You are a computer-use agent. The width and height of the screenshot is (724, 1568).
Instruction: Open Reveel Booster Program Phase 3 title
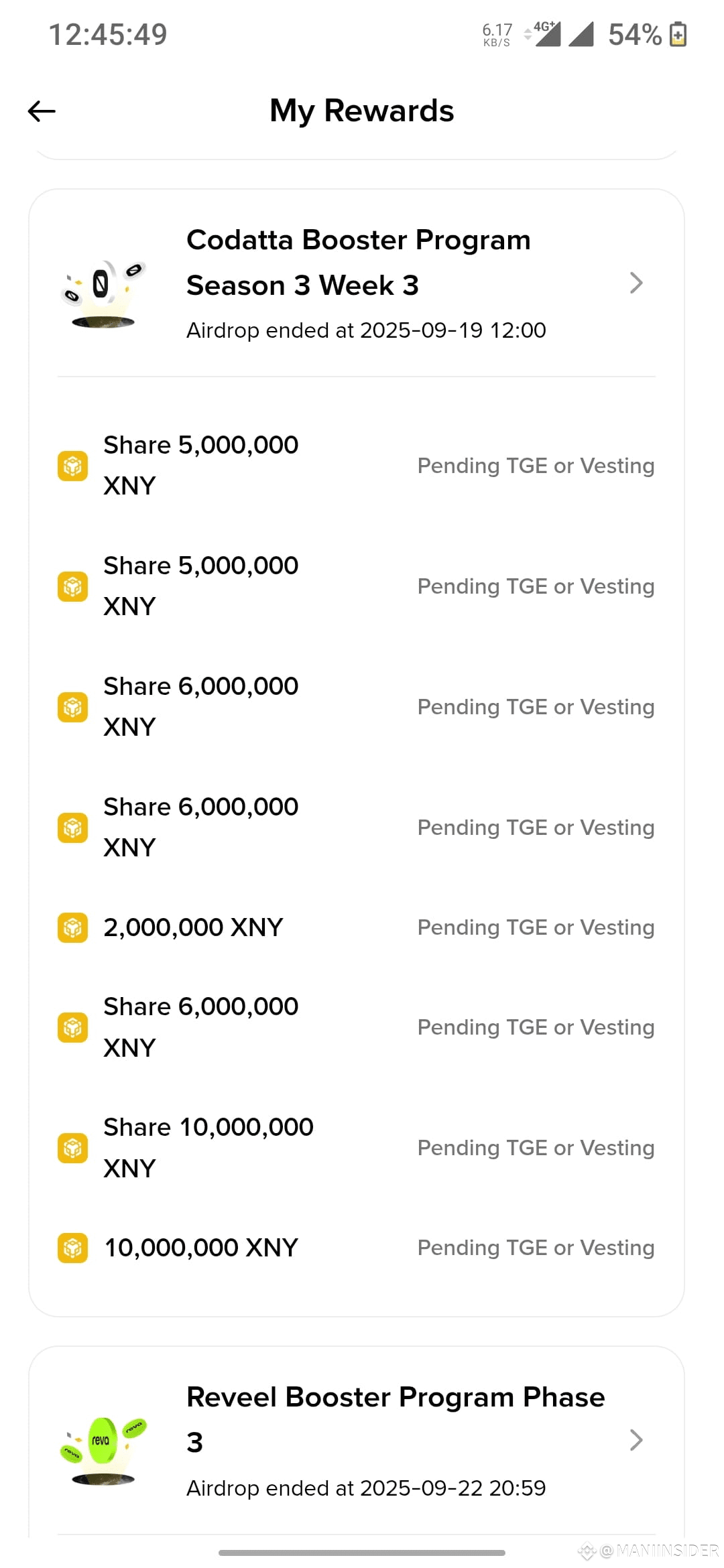pyautogui.click(x=396, y=1419)
